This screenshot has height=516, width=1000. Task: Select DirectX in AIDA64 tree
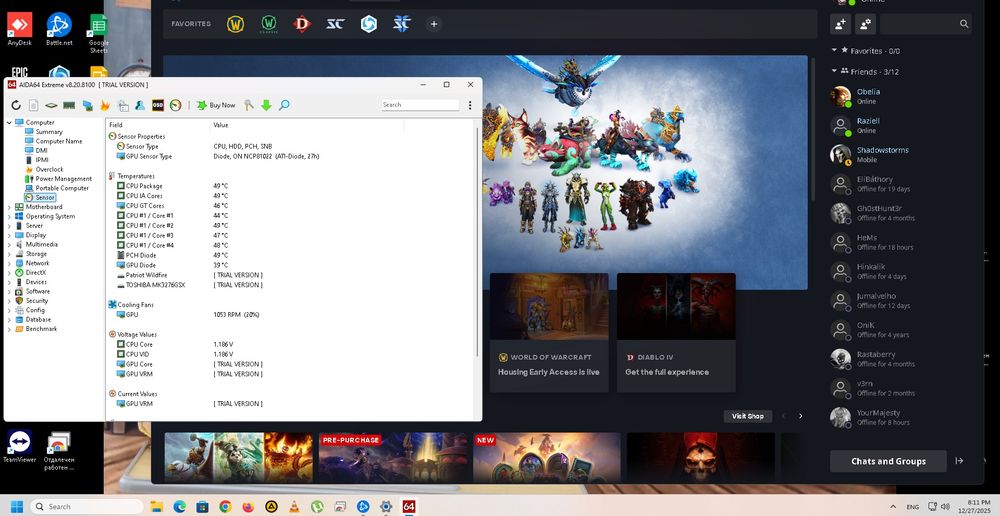coord(35,273)
